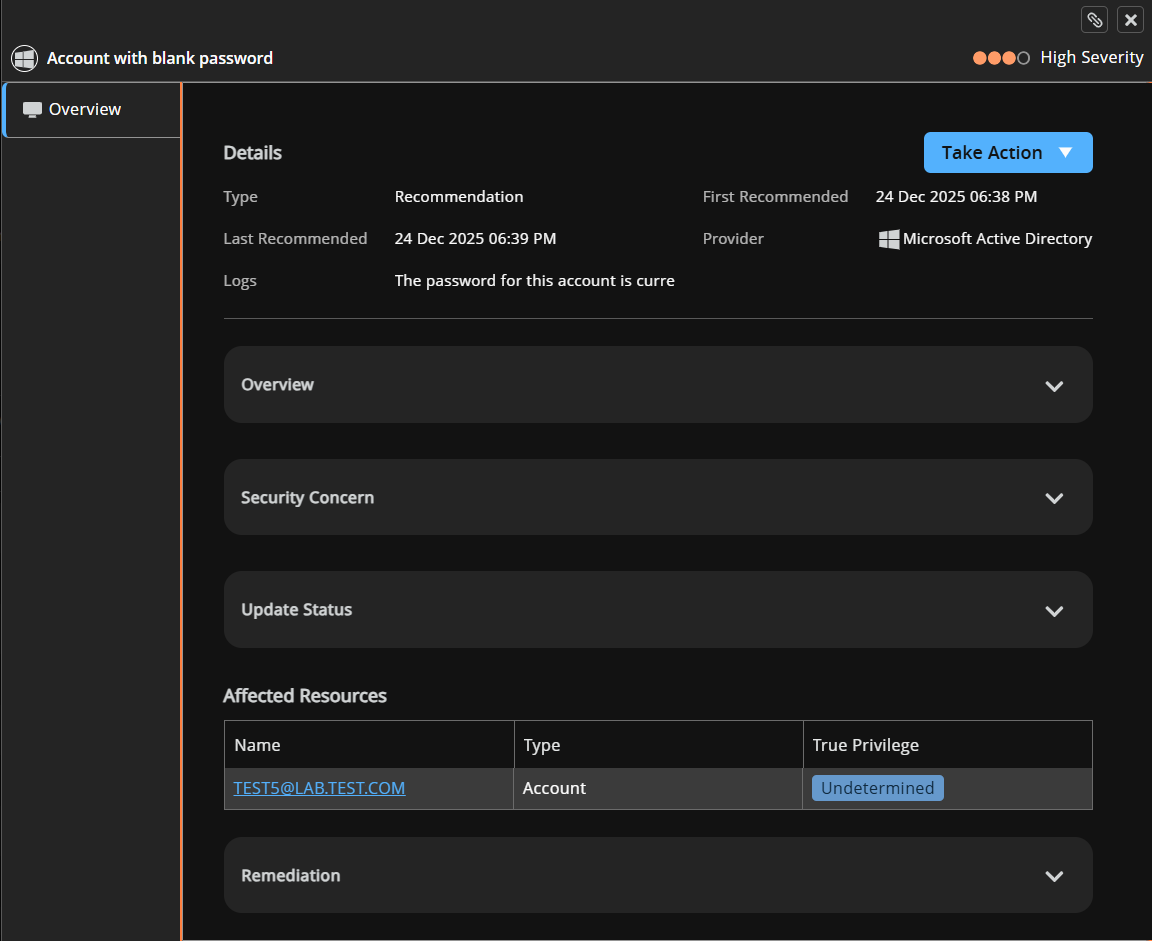Screen dimensions: 1152x941
Task: Click the Account with blank password title
Action: click(x=159, y=58)
